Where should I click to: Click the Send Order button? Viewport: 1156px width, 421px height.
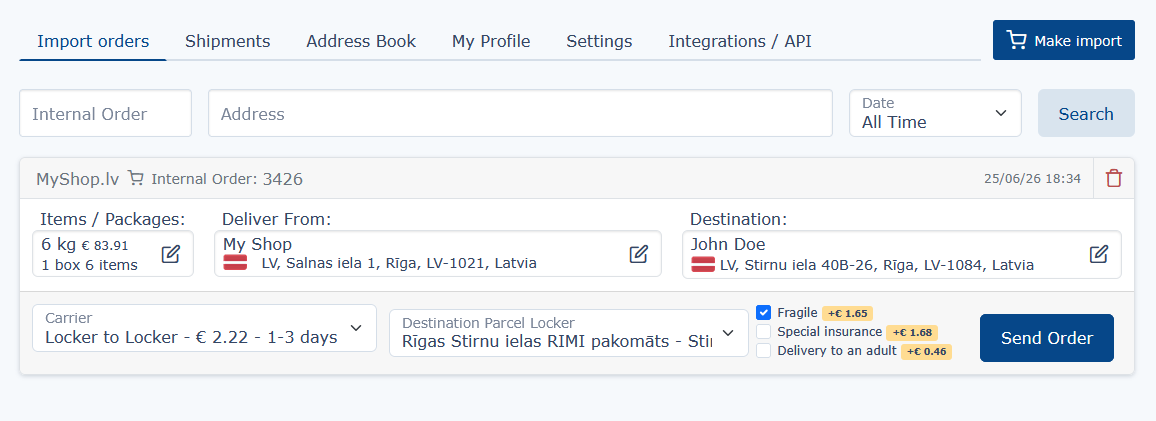[1047, 338]
